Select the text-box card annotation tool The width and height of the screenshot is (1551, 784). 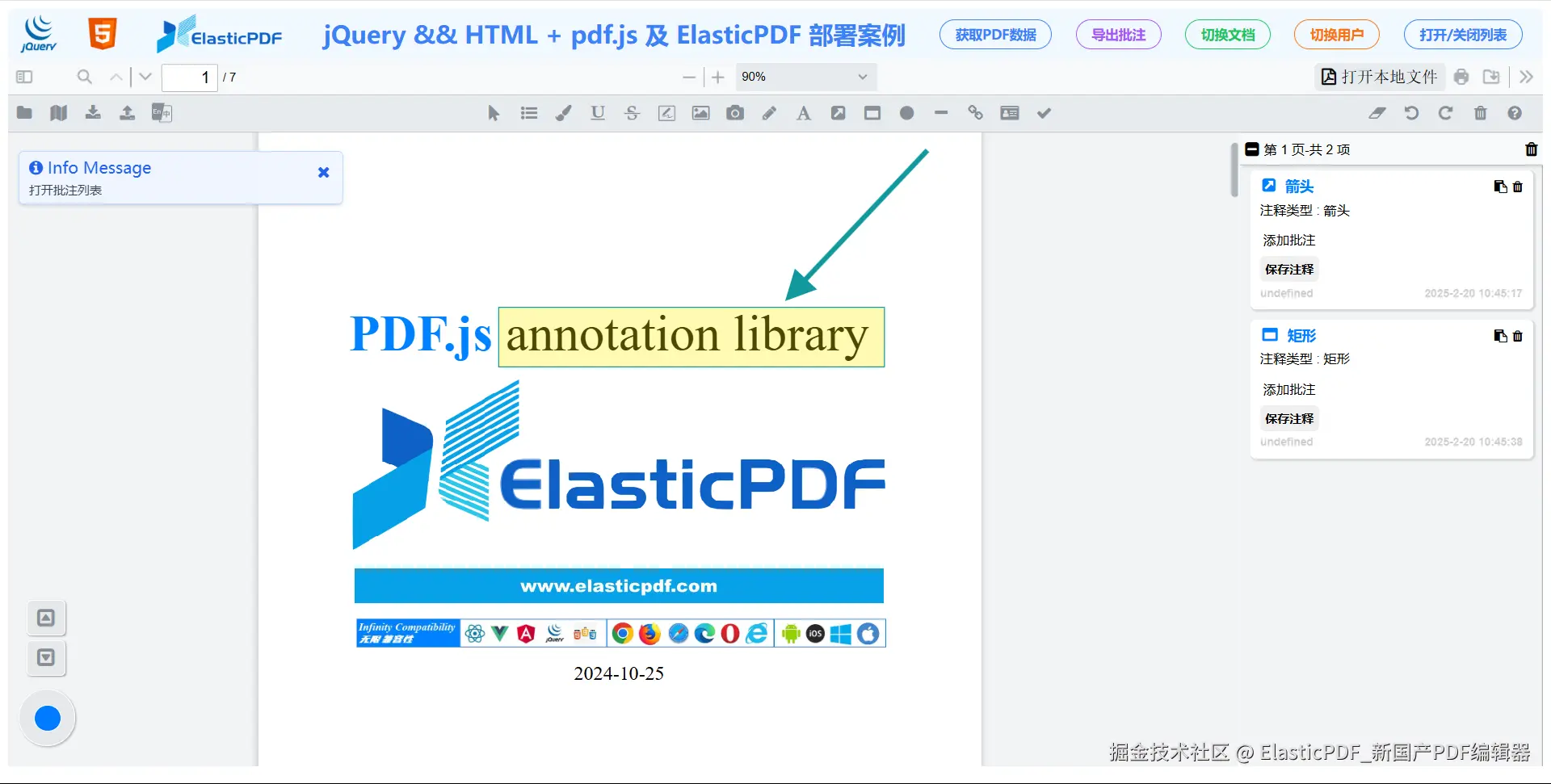tap(1010, 113)
